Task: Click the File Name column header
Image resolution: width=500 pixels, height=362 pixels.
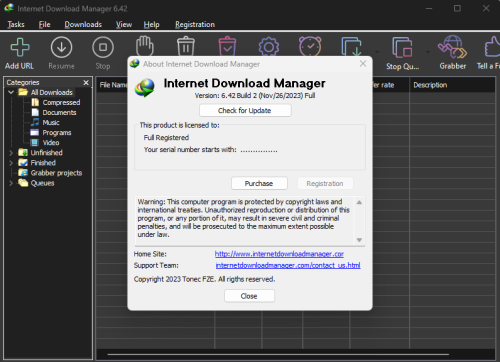Action: tap(113, 85)
